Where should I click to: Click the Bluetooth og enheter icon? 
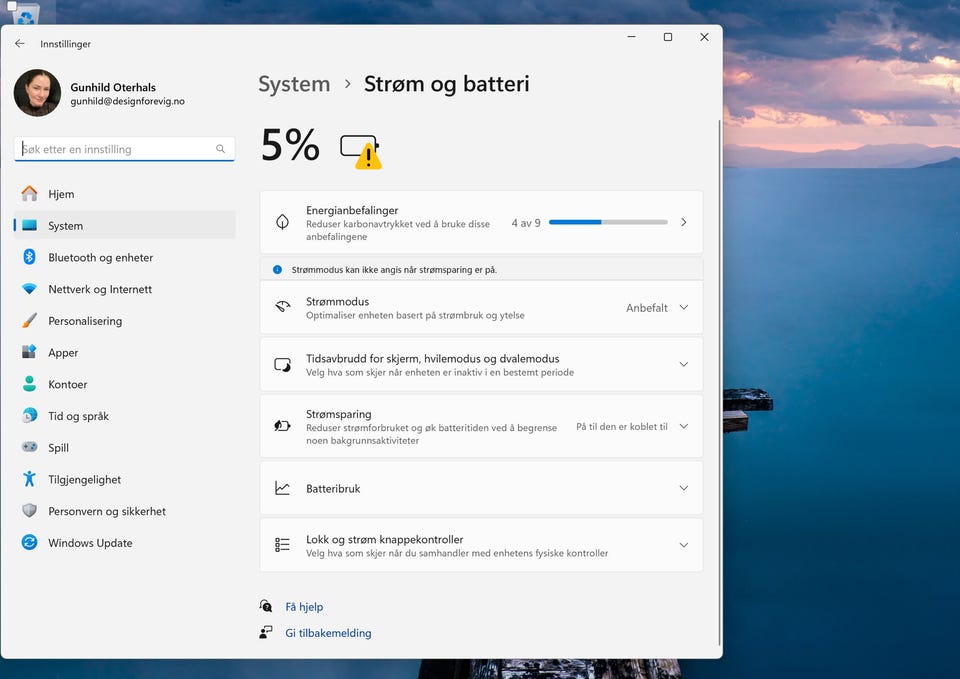pyautogui.click(x=29, y=257)
